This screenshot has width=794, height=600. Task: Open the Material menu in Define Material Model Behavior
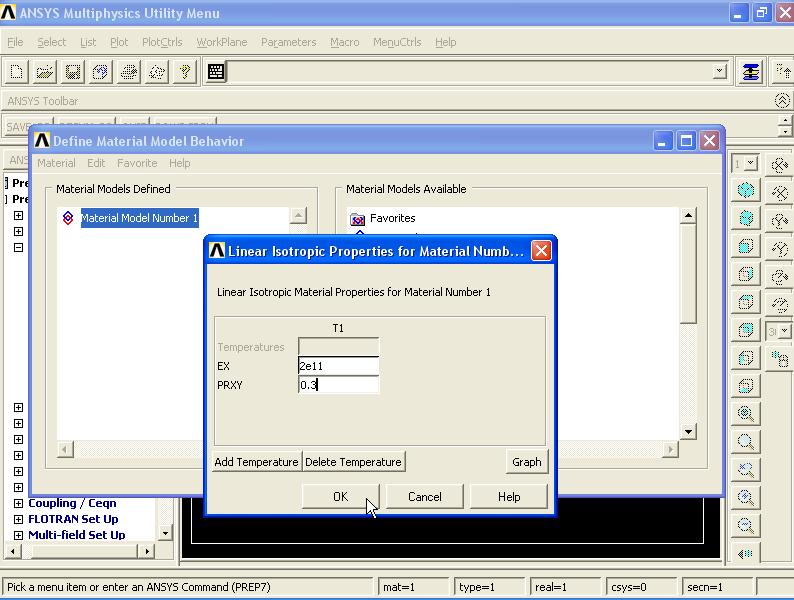56,163
